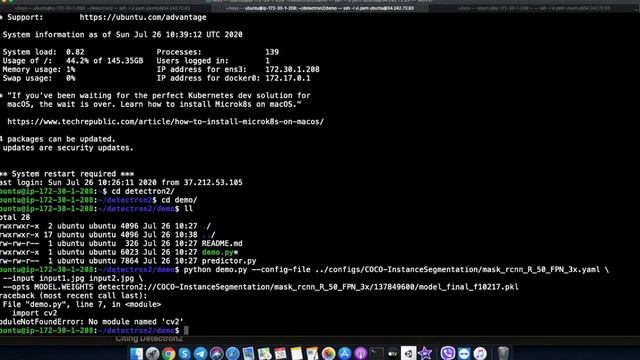640x360 pixels.
Task: Click the 'Processes: 139' entry
Action: pyautogui.click(x=218, y=52)
